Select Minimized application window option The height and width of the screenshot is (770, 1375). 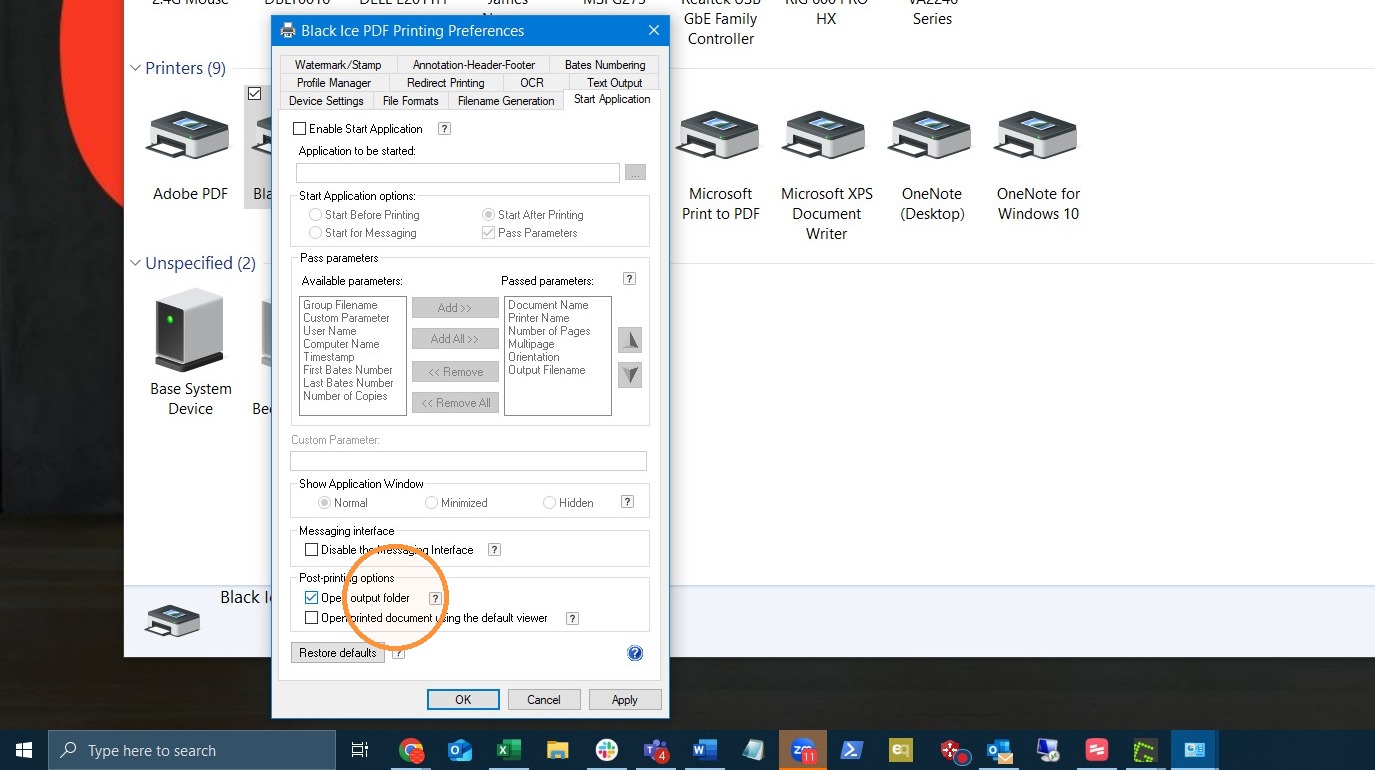pos(431,502)
